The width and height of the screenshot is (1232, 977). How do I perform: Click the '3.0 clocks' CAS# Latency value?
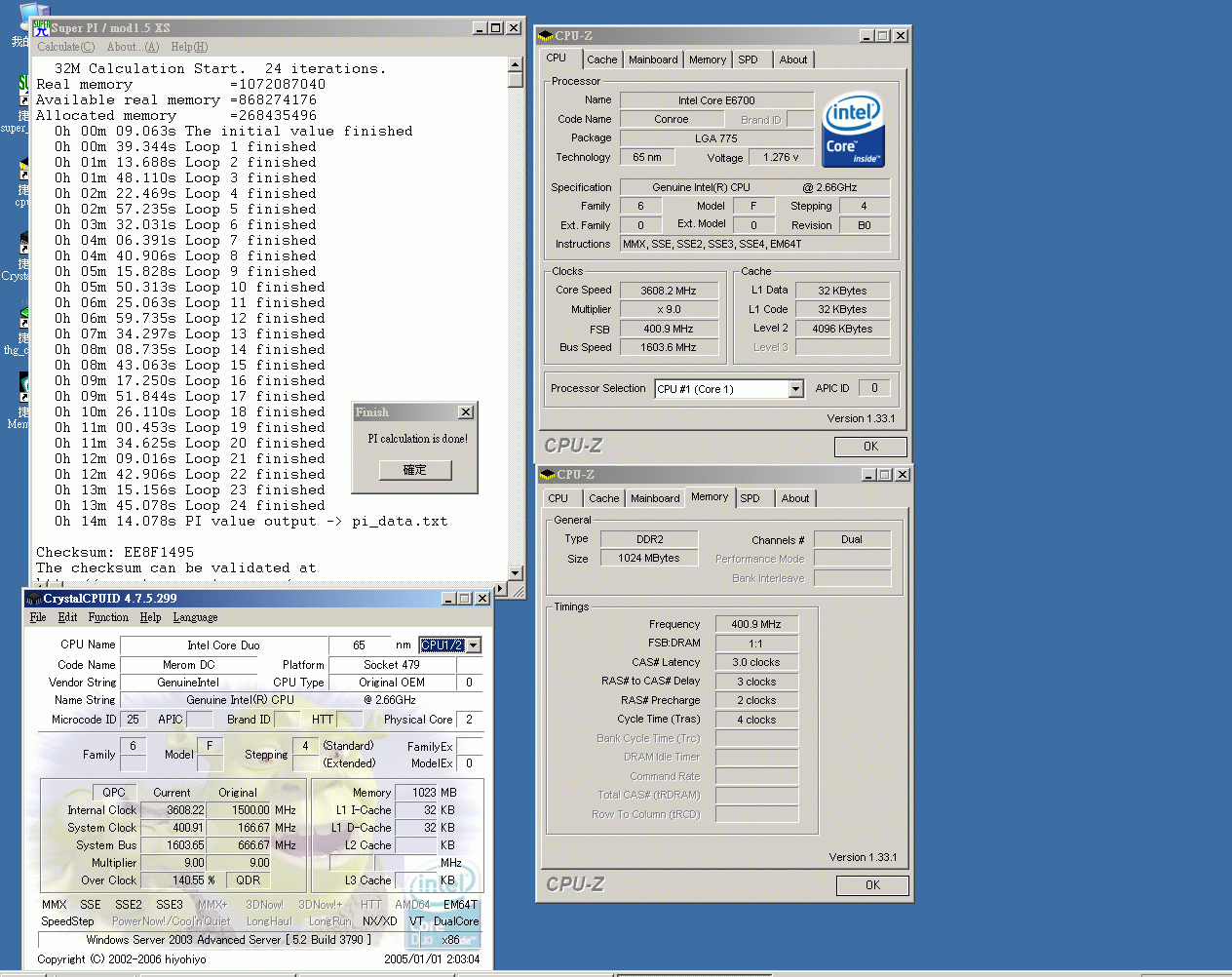(756, 662)
